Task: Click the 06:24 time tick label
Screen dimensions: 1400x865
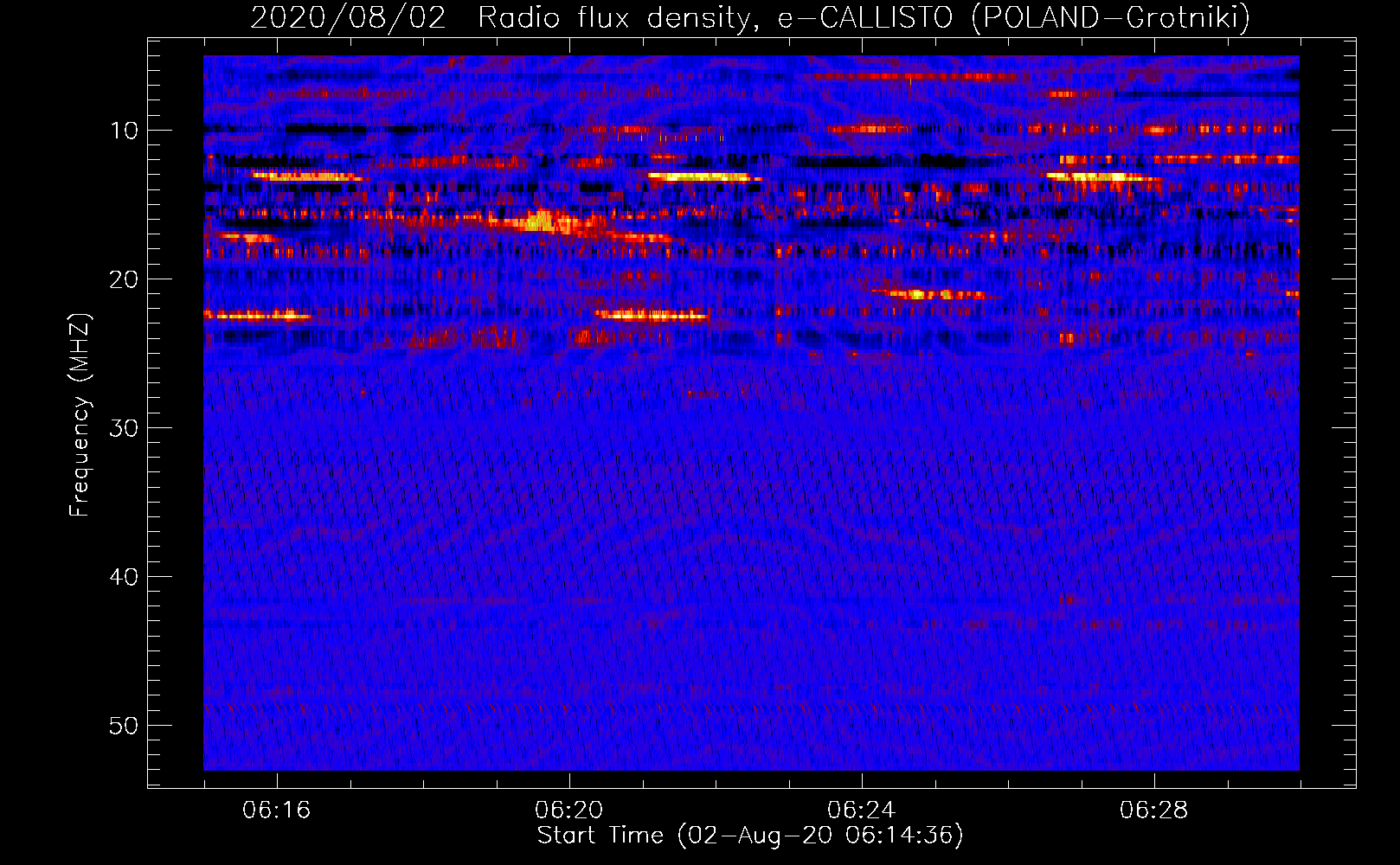Action: (861, 811)
